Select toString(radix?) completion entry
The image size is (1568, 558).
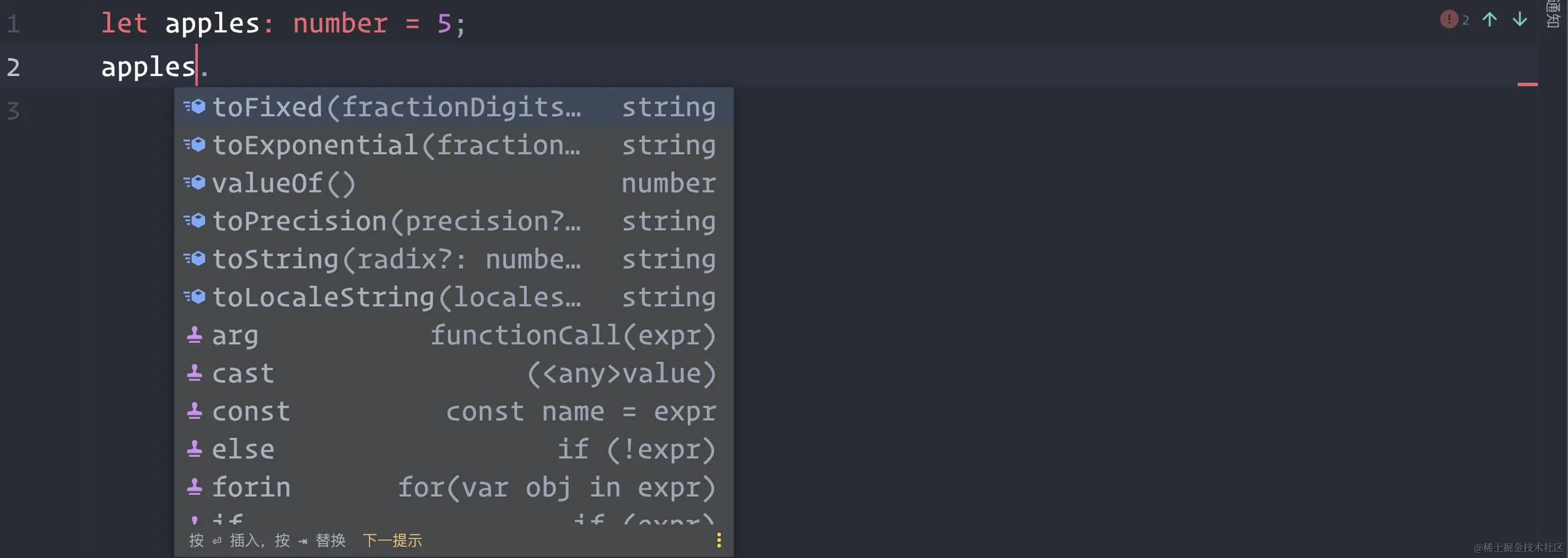tap(396, 260)
